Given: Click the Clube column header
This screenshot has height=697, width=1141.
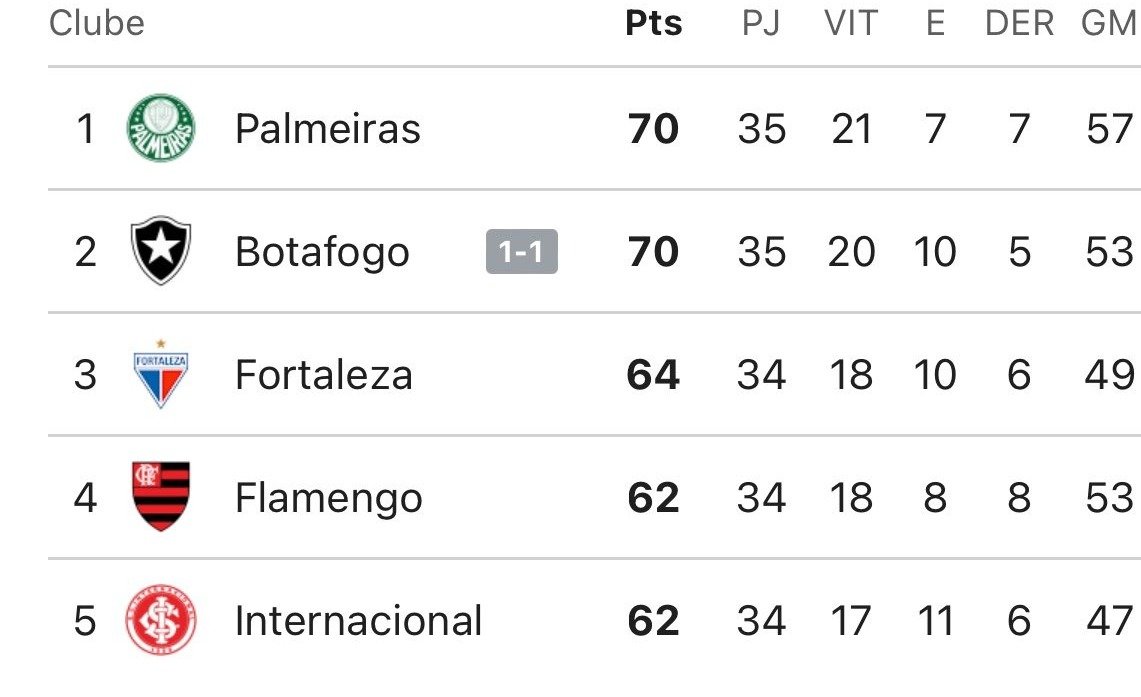Looking at the screenshot, I should point(96,23).
